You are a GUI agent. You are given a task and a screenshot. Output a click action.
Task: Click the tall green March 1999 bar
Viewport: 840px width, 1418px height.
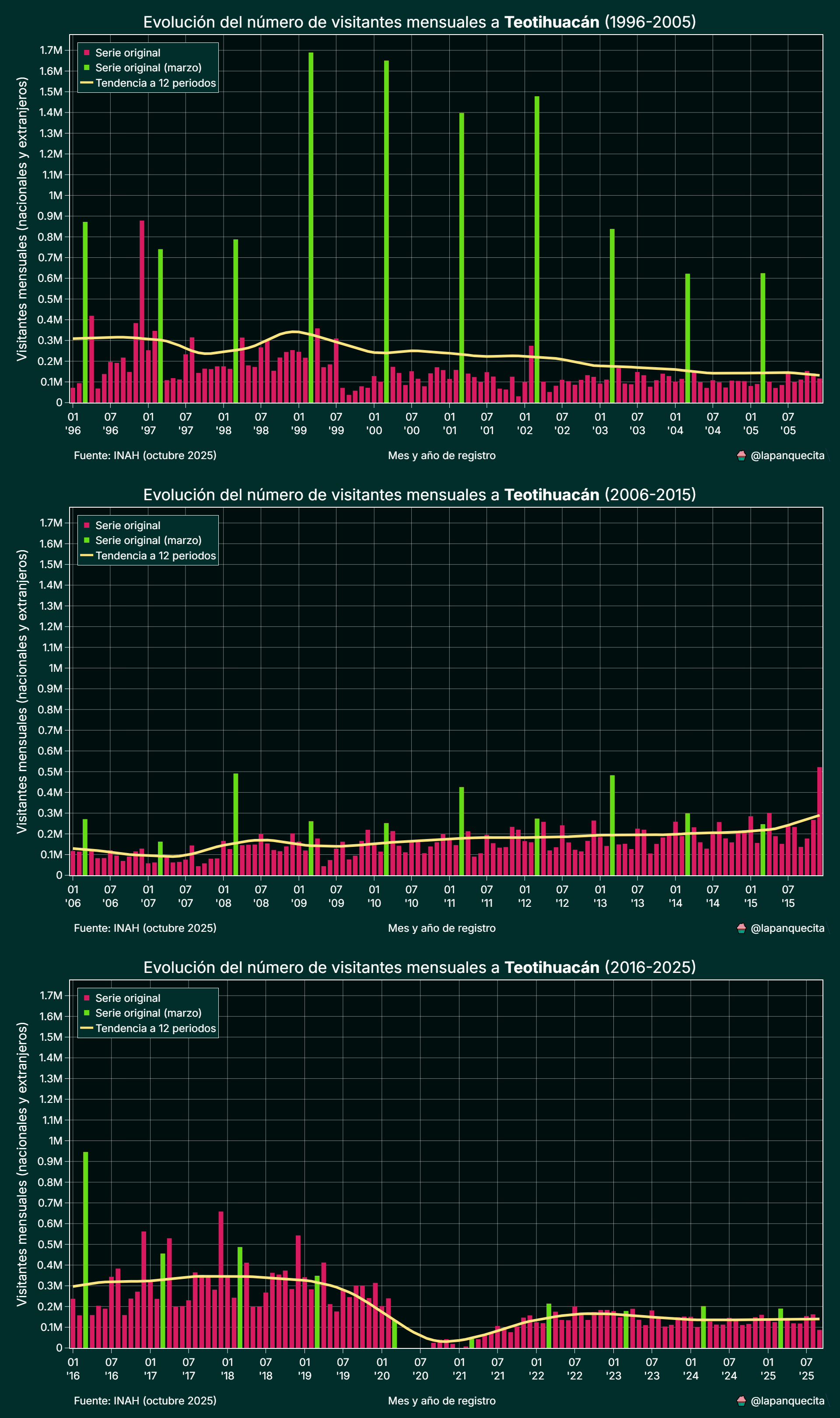pos(311,226)
